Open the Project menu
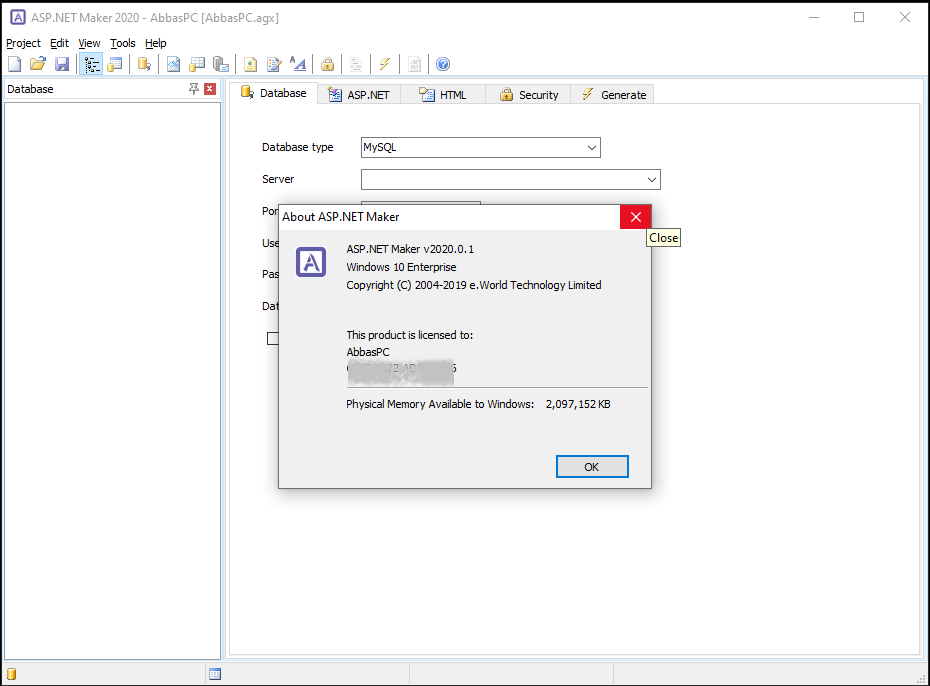The image size is (930, 686). pos(23,43)
